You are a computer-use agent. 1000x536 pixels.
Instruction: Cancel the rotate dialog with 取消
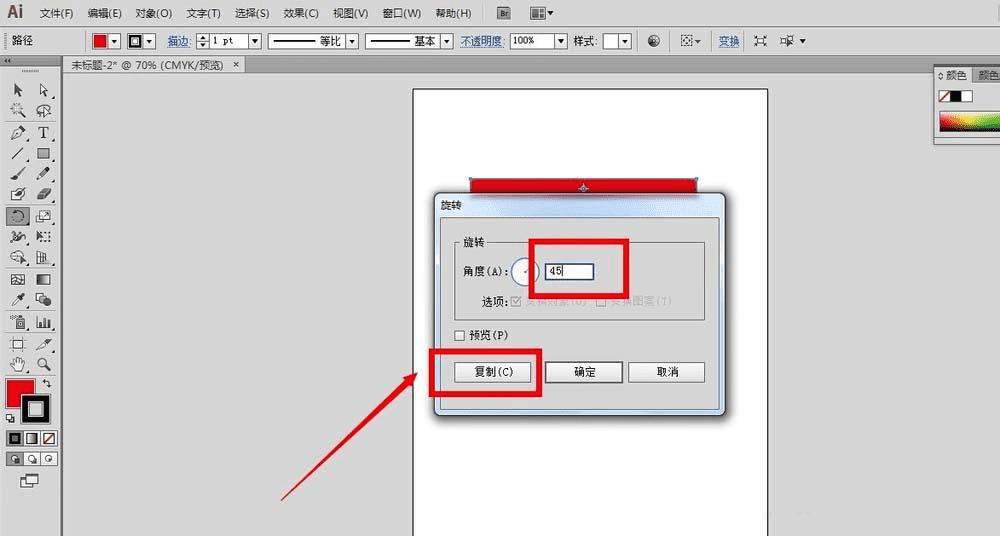667,372
